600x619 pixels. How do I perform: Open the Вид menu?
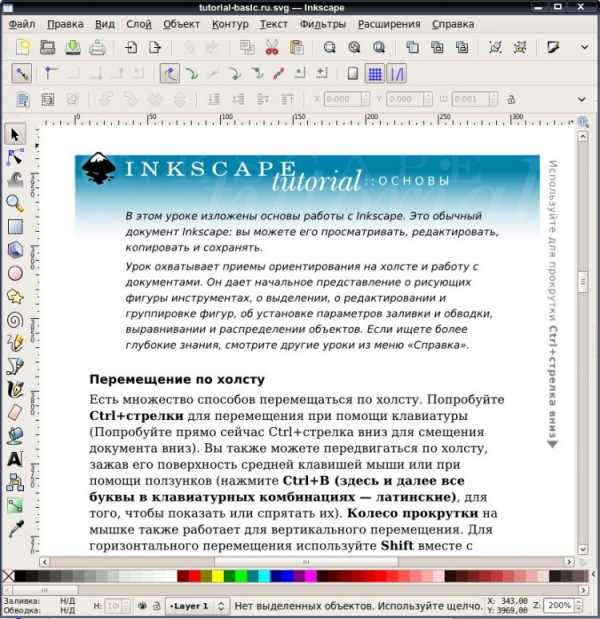[x=105, y=24]
